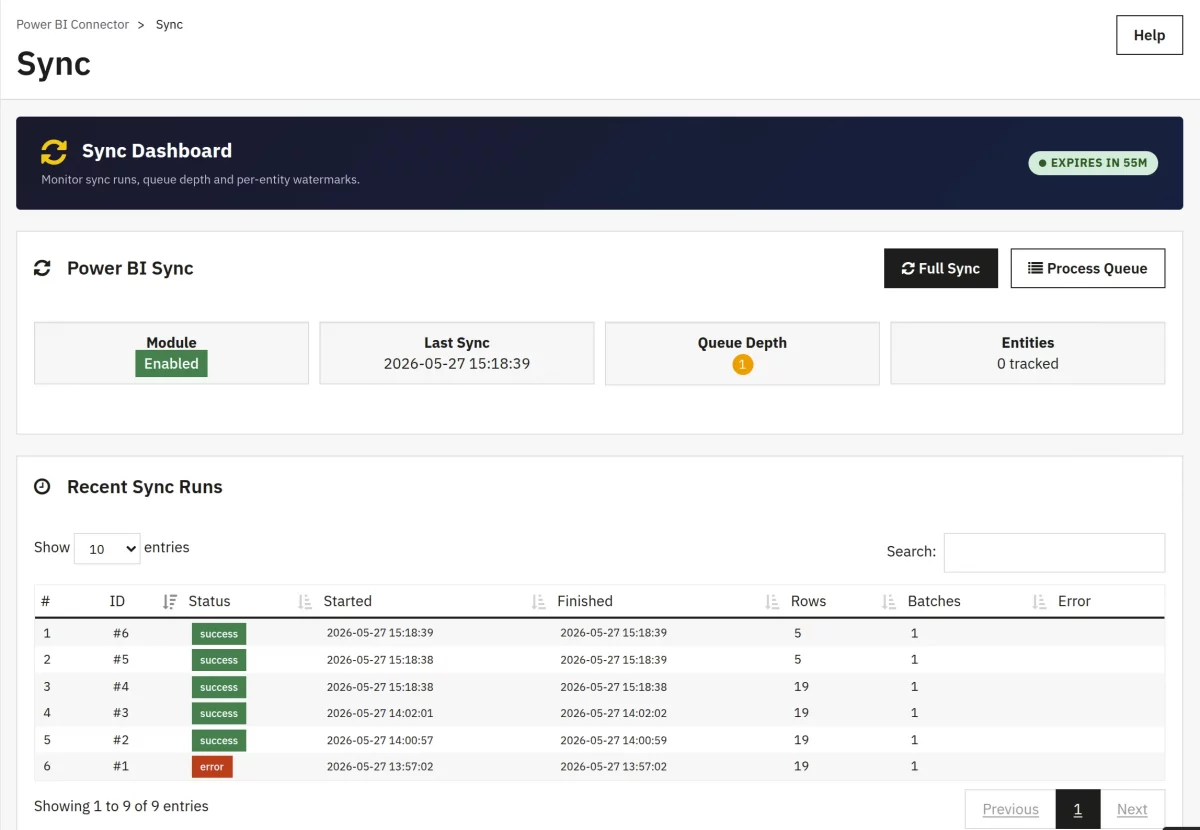Click the orange Queue Depth badge
Viewport: 1200px width, 830px height.
742,365
